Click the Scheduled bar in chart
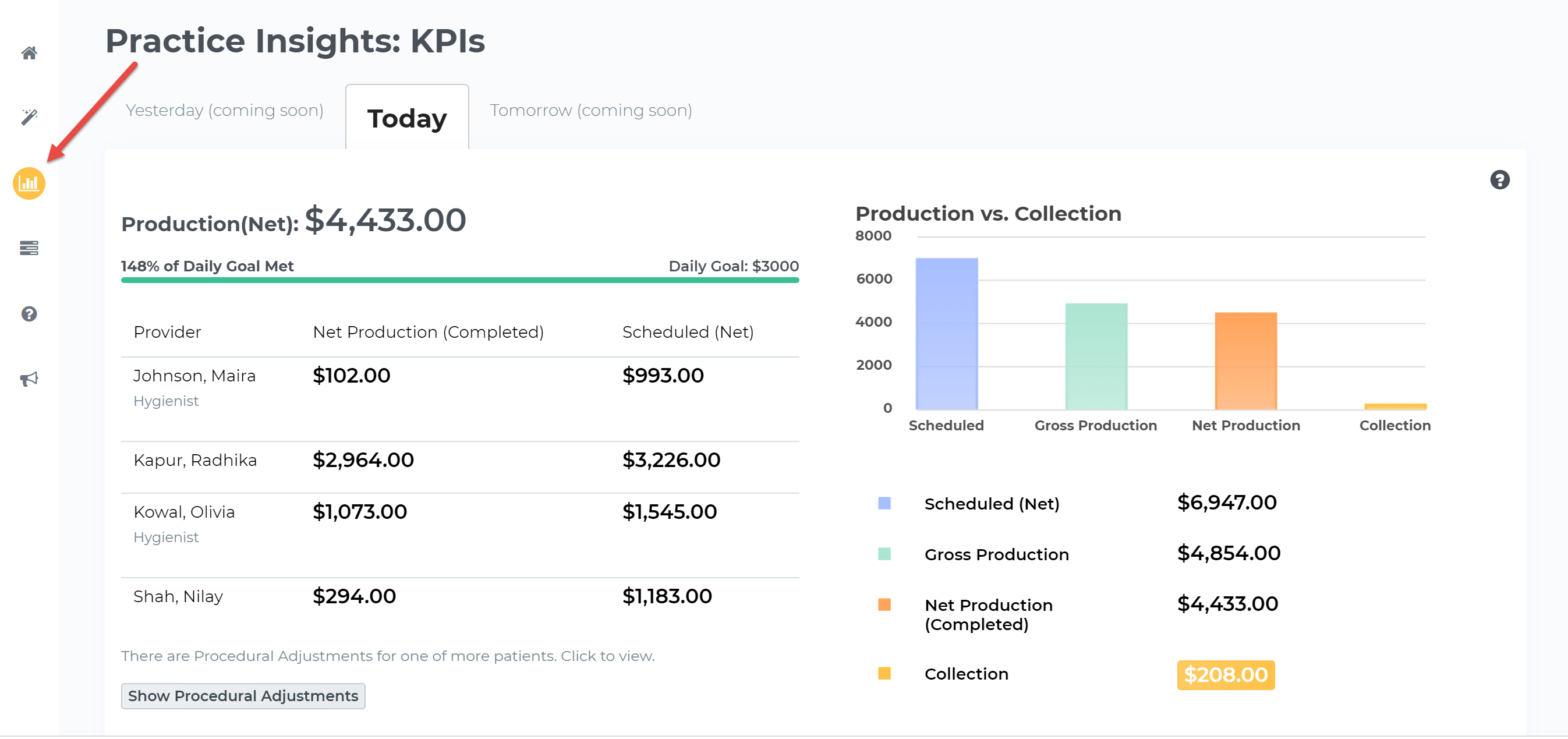 947,335
